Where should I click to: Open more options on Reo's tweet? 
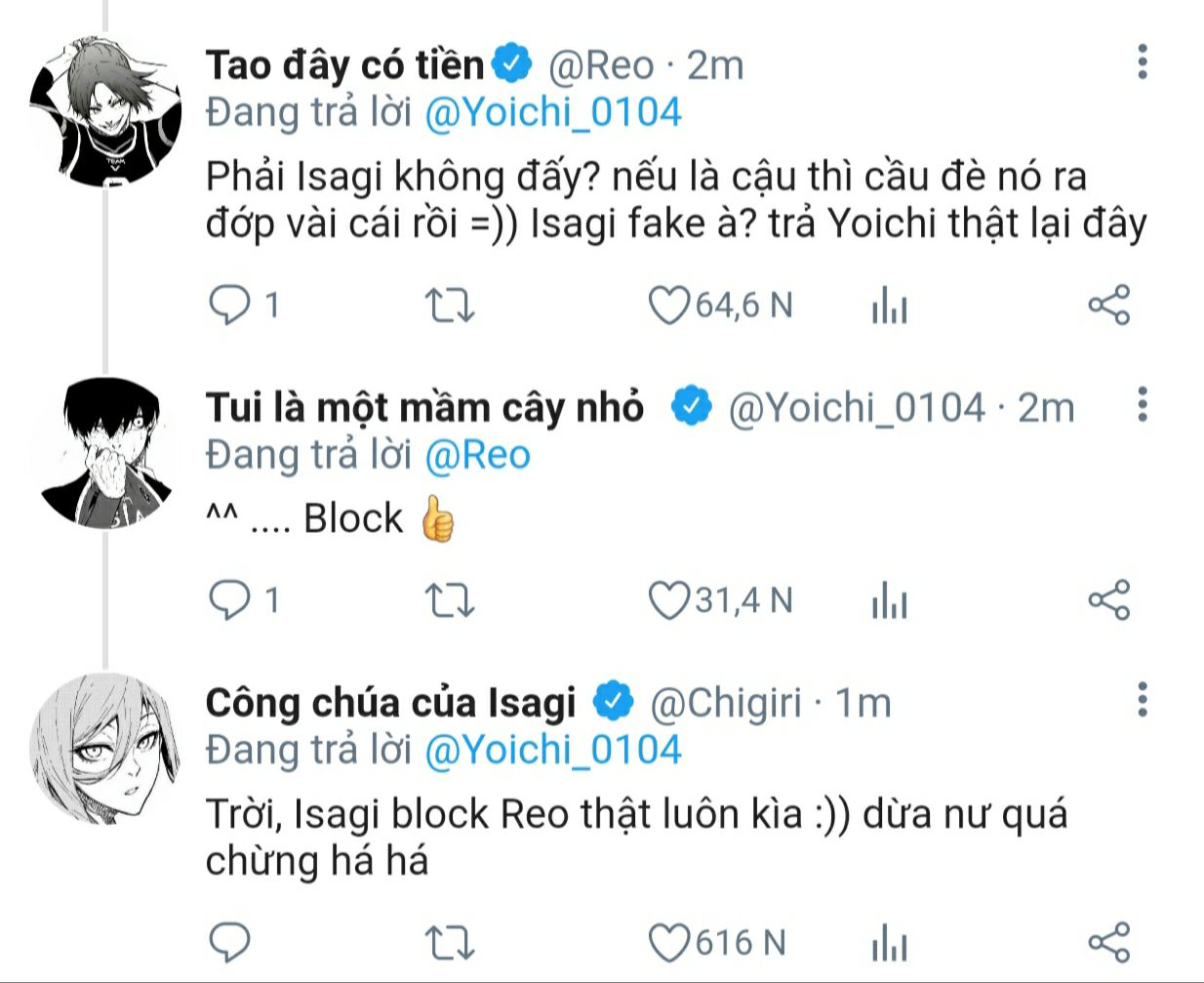[1143, 61]
